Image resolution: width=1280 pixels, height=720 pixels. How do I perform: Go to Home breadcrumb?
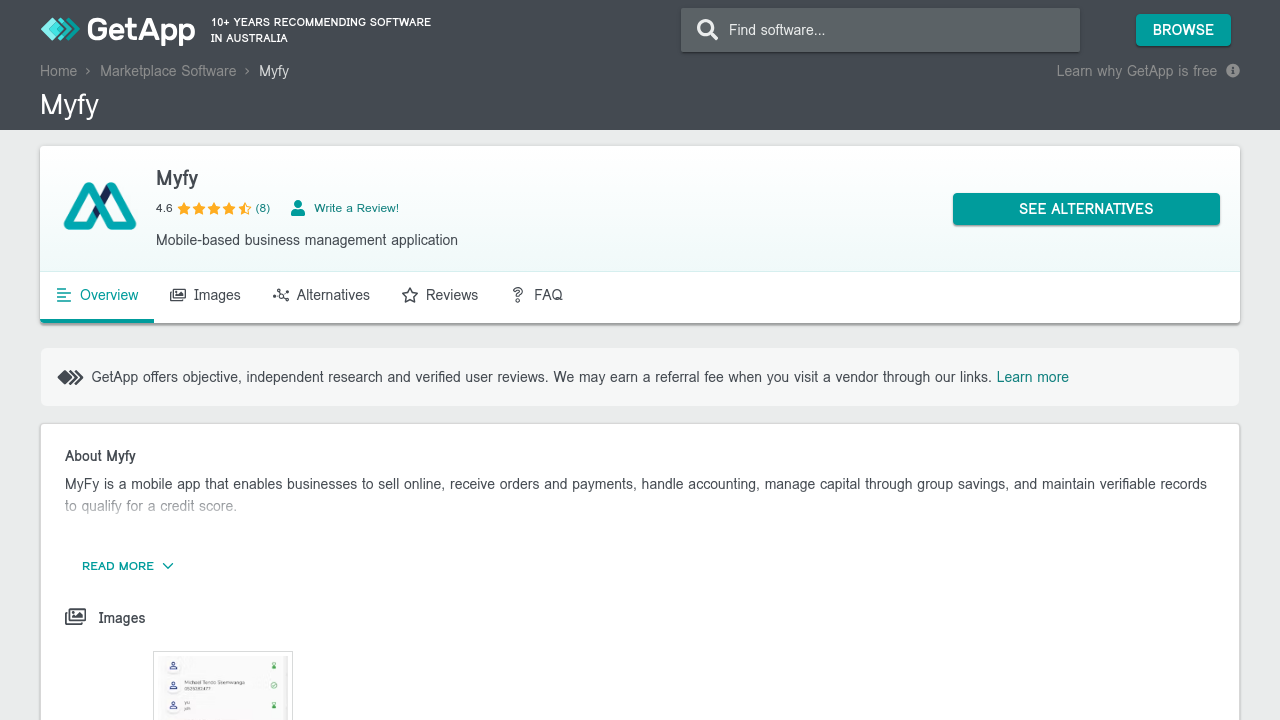click(x=58, y=71)
